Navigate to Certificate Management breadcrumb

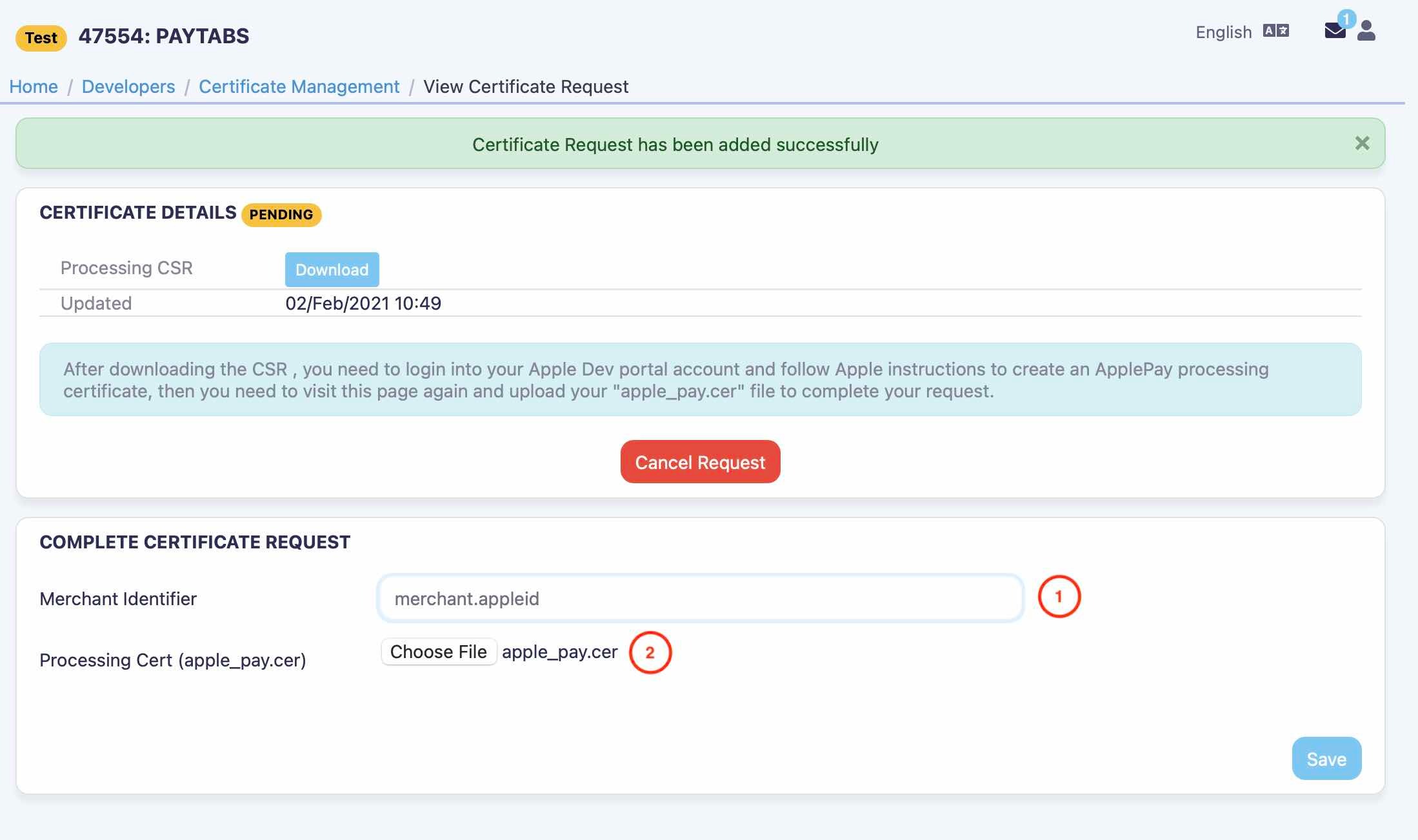click(x=299, y=86)
